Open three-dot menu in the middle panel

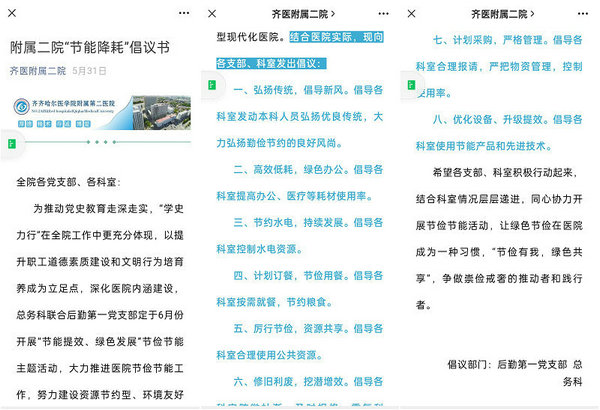[x=380, y=13]
